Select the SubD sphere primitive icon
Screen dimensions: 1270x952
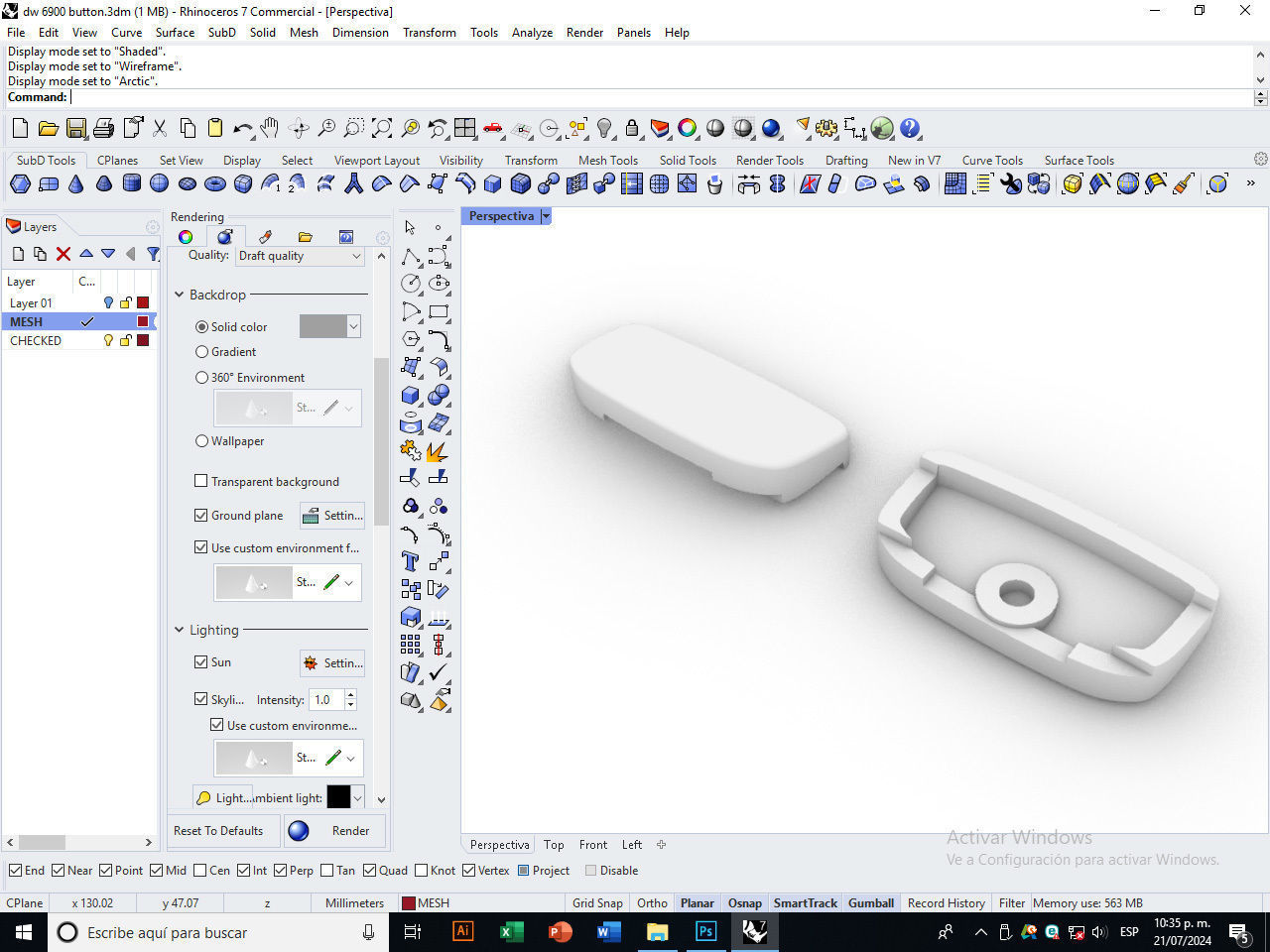point(160,183)
